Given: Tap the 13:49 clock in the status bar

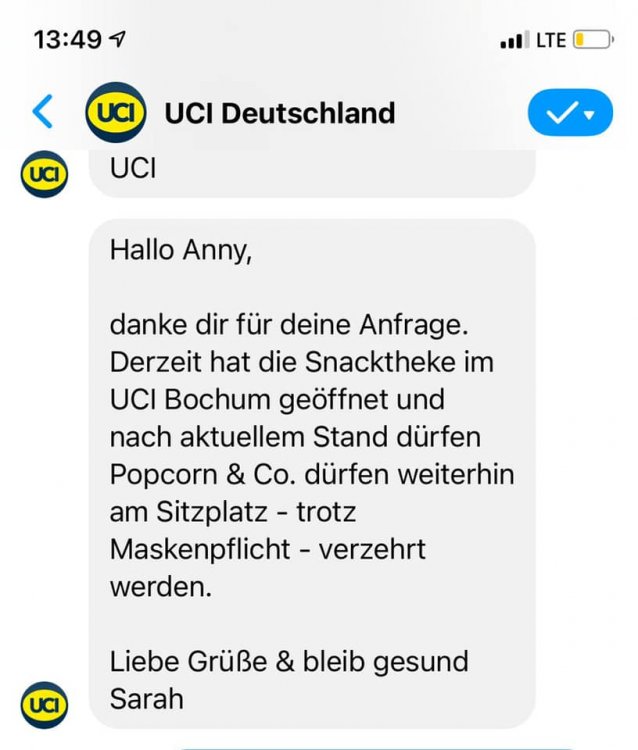Looking at the screenshot, I should [x=67, y=40].
